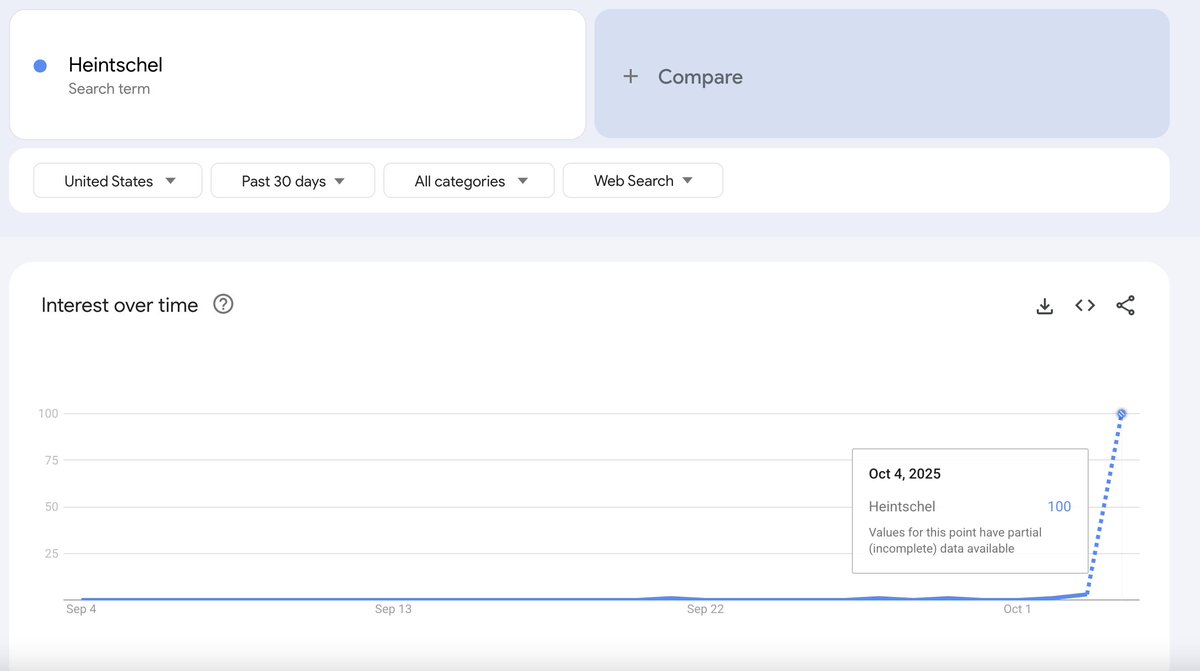Click the Sep 4 axis label
Image resolution: width=1200 pixels, height=671 pixels.
pyautogui.click(x=81, y=609)
